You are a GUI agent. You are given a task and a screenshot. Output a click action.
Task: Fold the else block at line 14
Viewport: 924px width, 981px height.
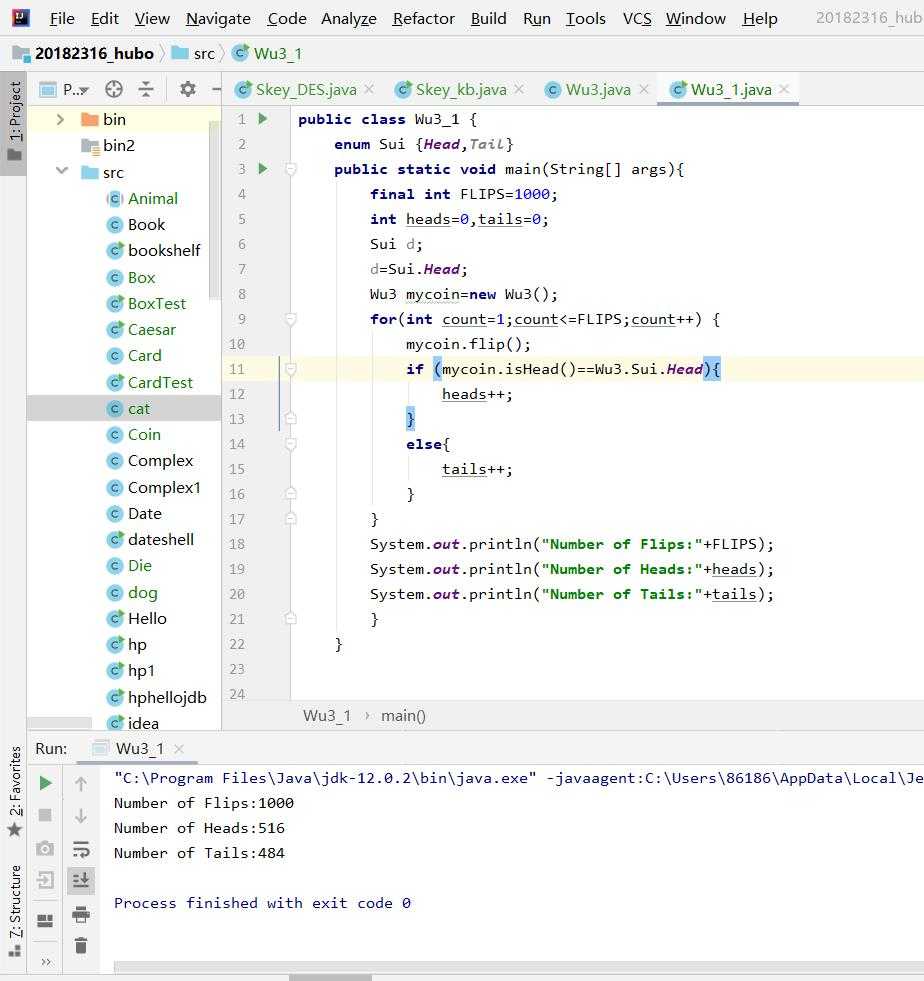(290, 444)
